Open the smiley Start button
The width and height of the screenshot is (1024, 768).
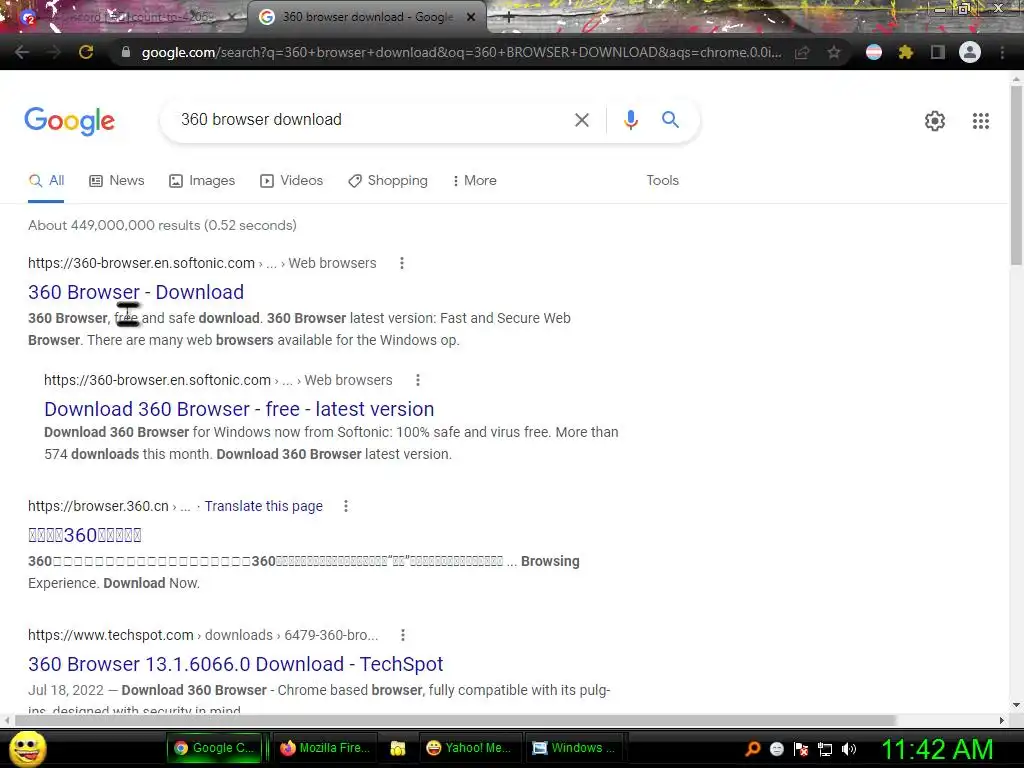tap(28, 748)
